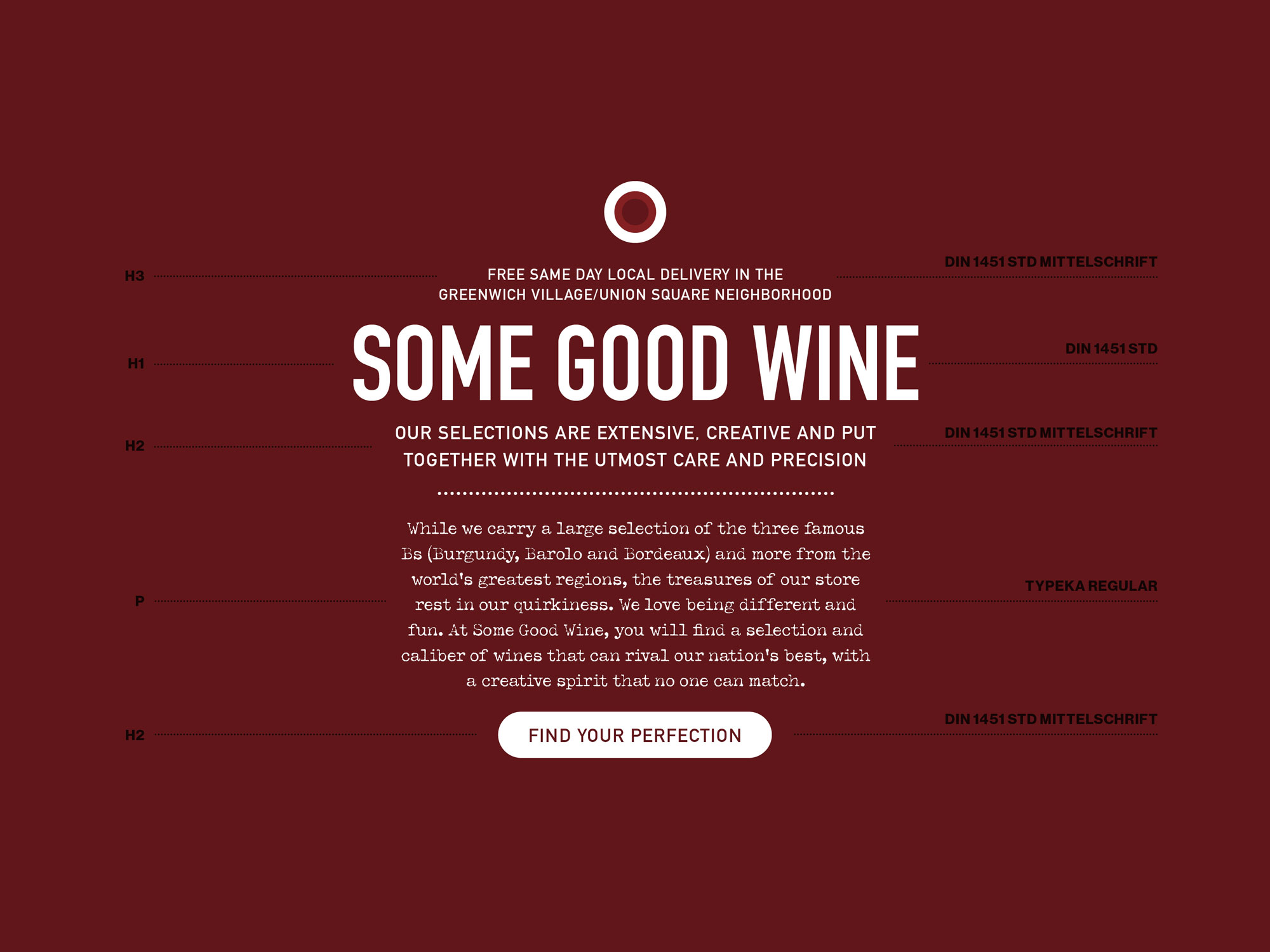Select the free same day delivery heading
Screen dimensions: 1270x952
tap(635, 284)
